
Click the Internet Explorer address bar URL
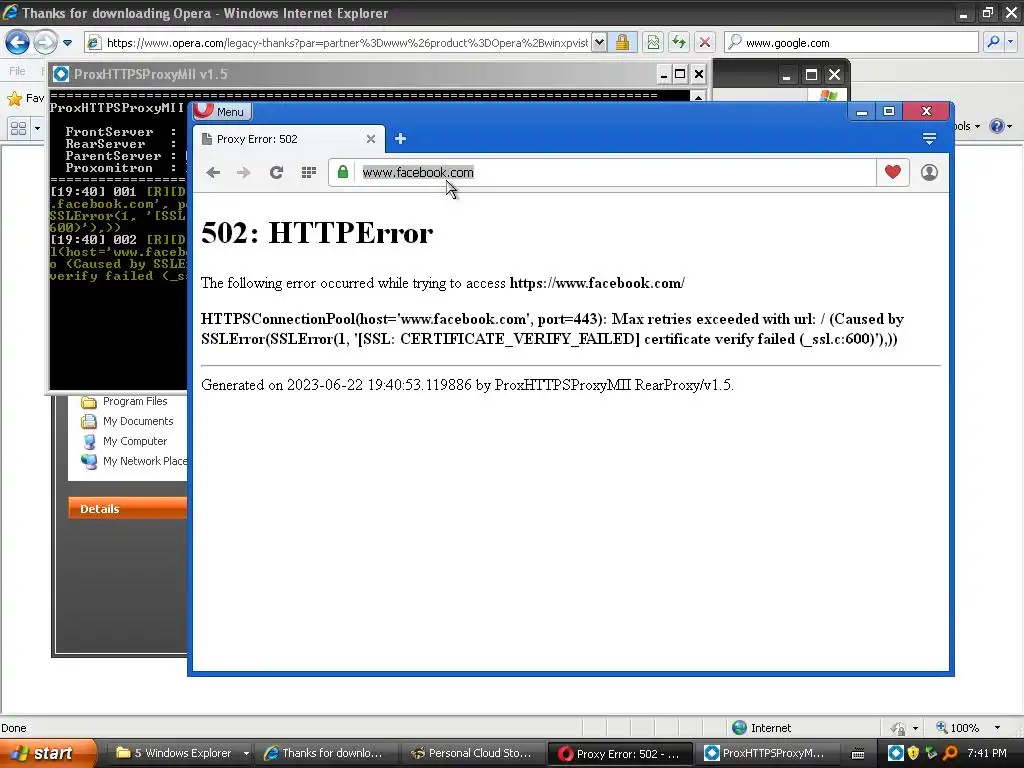pyautogui.click(x=346, y=43)
